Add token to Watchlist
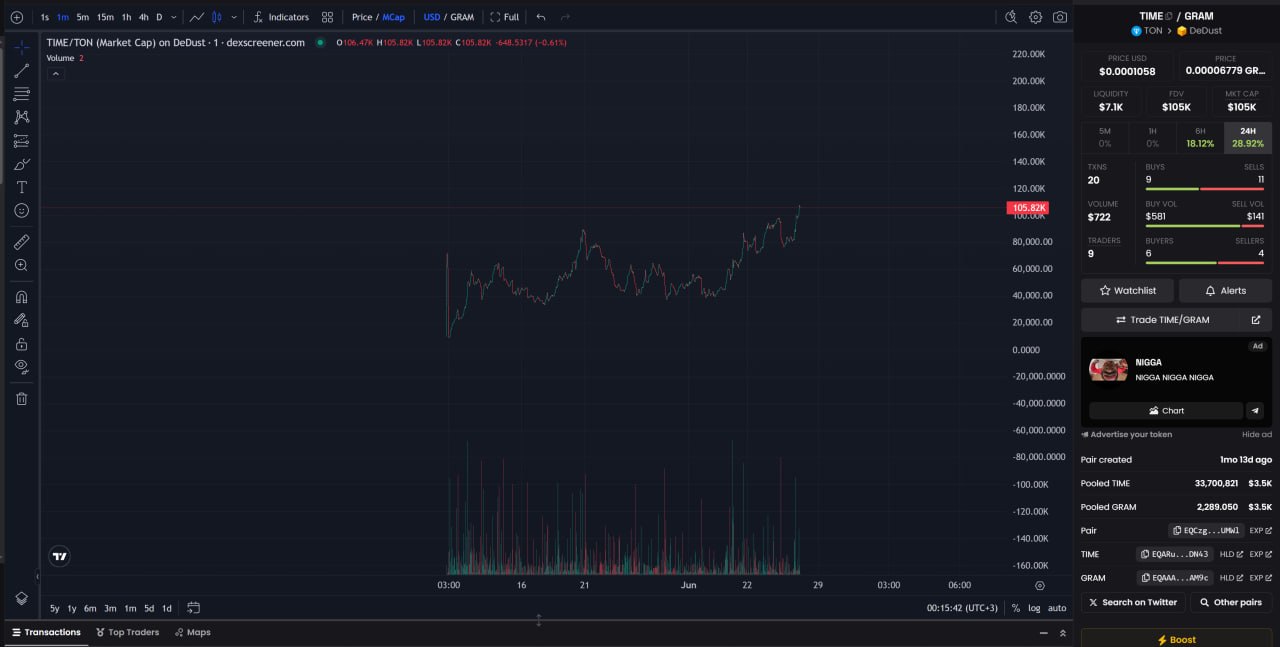The width and height of the screenshot is (1280, 647). pyautogui.click(x=1127, y=290)
